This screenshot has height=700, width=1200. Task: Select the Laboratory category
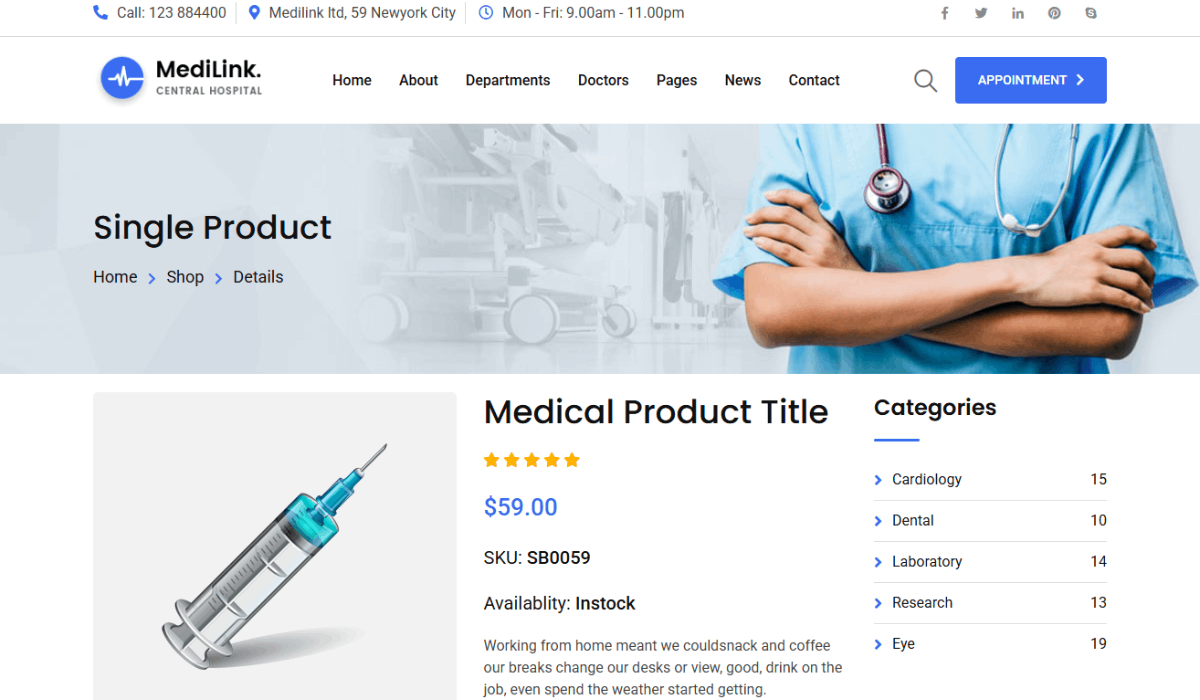pos(990,562)
